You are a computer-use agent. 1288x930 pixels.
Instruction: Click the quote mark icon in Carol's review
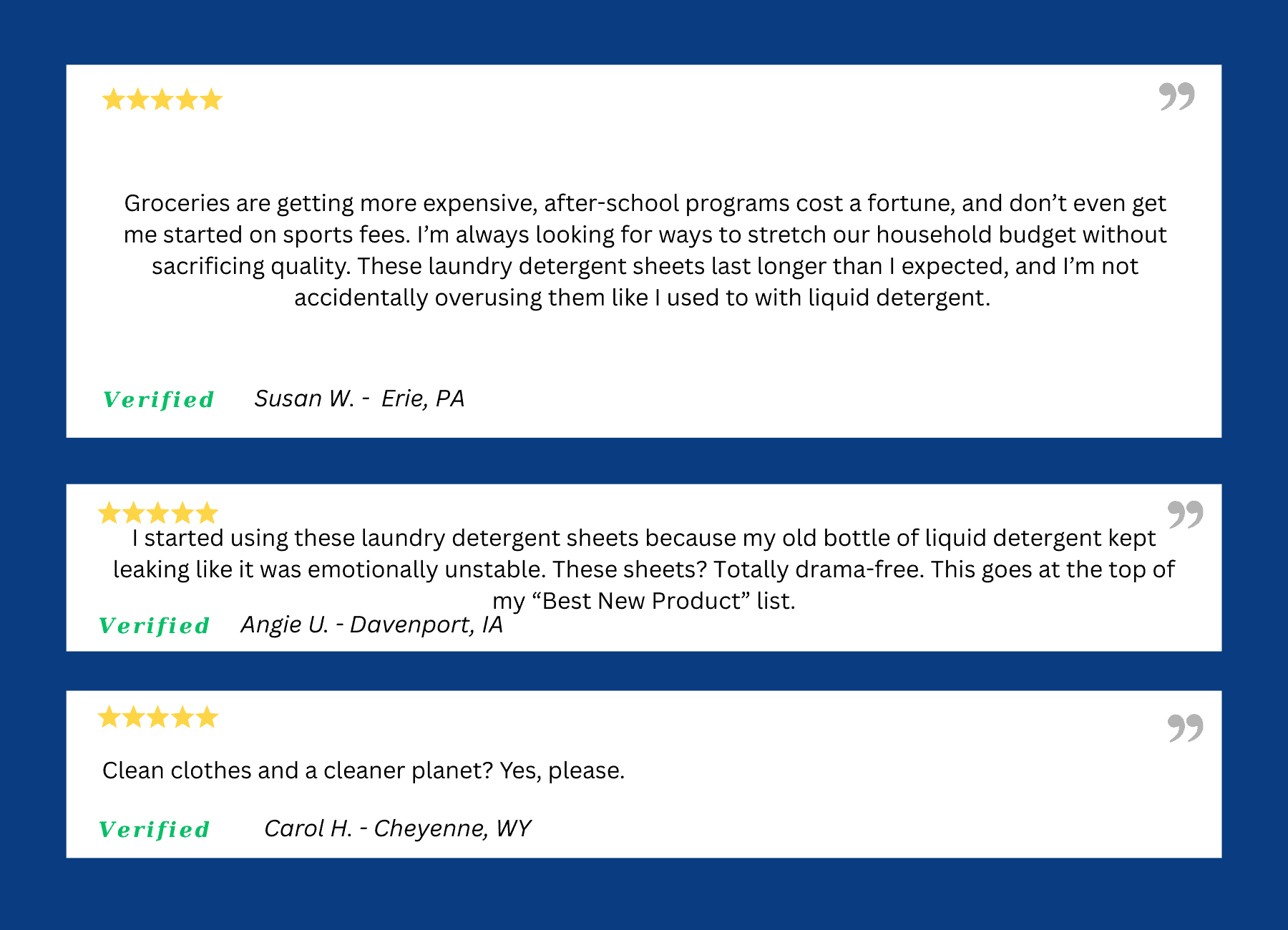[1185, 728]
